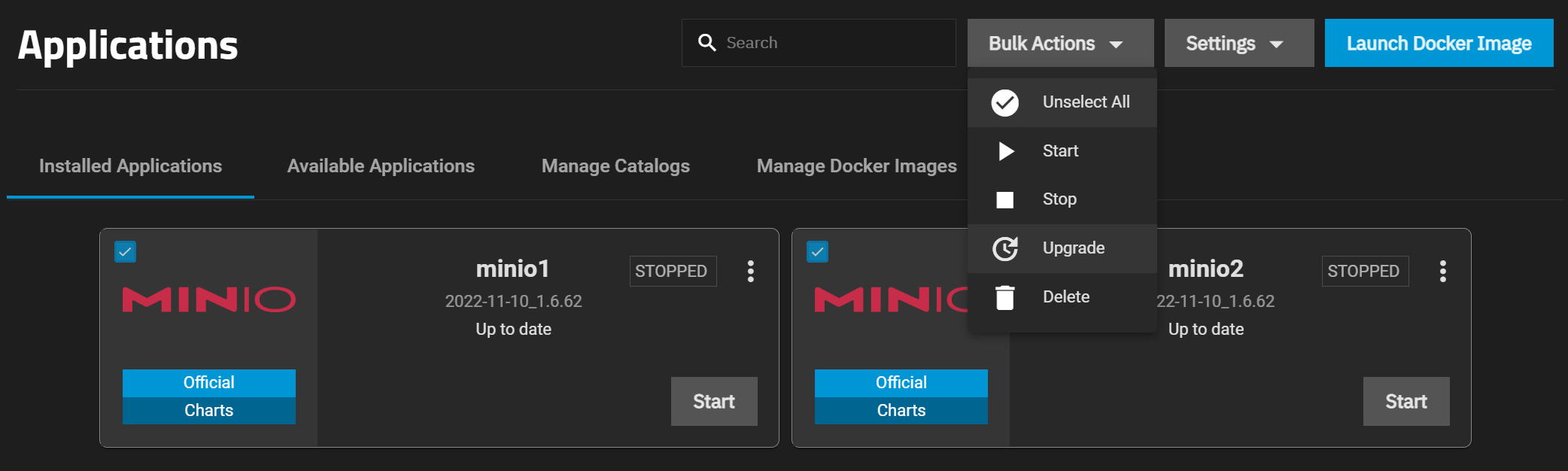Start the minio1 application

(714, 402)
